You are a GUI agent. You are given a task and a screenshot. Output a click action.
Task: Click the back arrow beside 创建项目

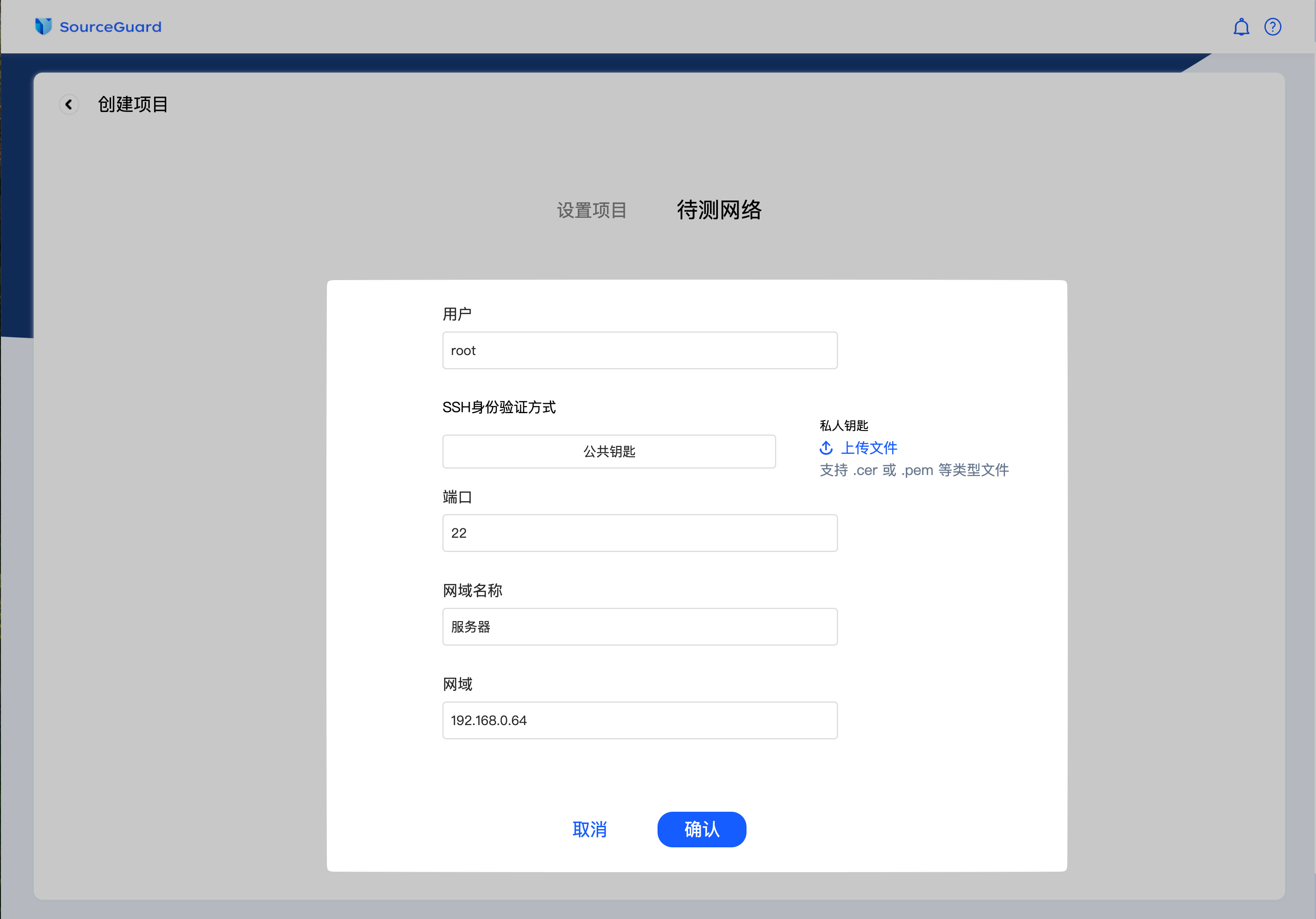[x=69, y=104]
